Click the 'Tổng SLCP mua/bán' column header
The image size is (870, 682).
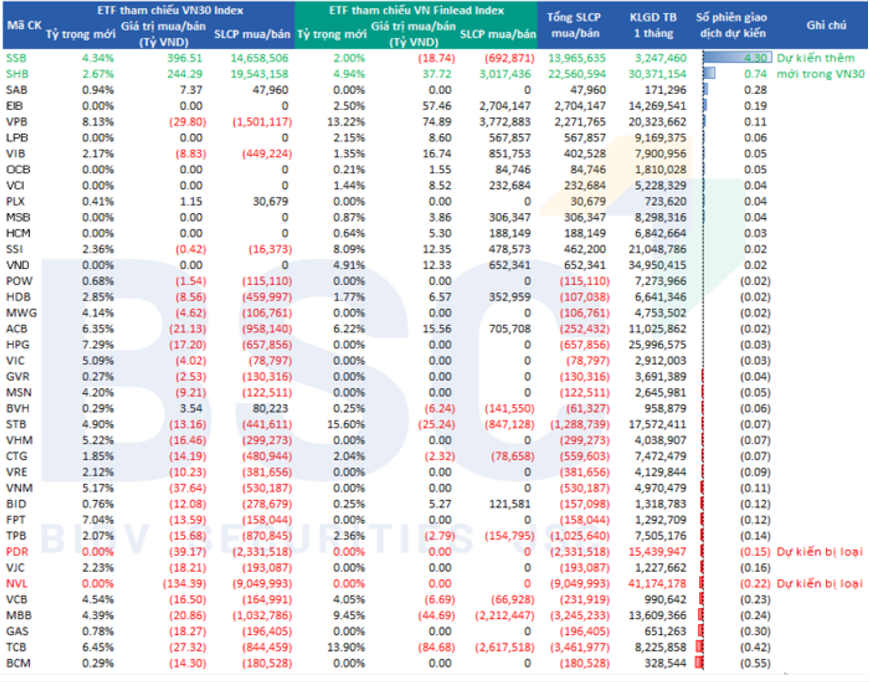pyautogui.click(x=574, y=26)
